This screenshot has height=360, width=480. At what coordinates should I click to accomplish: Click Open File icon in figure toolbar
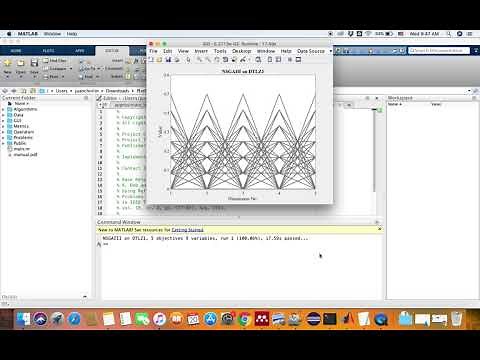[x=159, y=60]
